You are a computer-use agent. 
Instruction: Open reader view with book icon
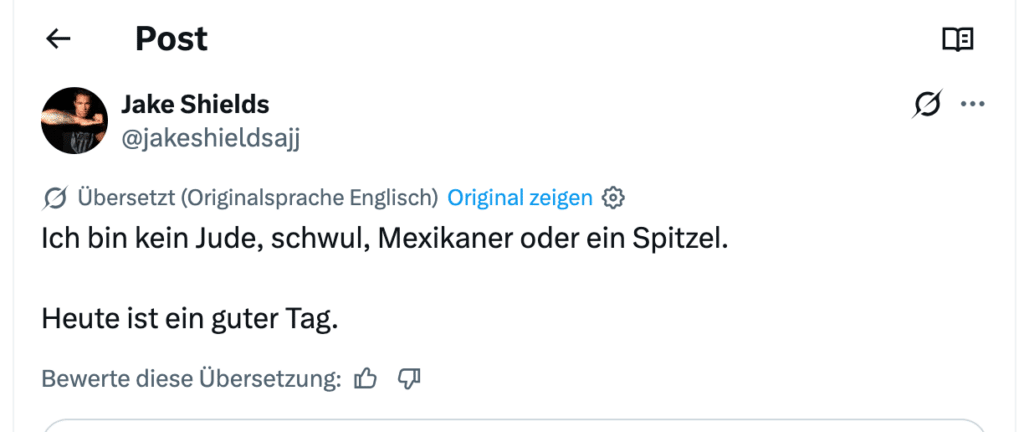pos(958,39)
